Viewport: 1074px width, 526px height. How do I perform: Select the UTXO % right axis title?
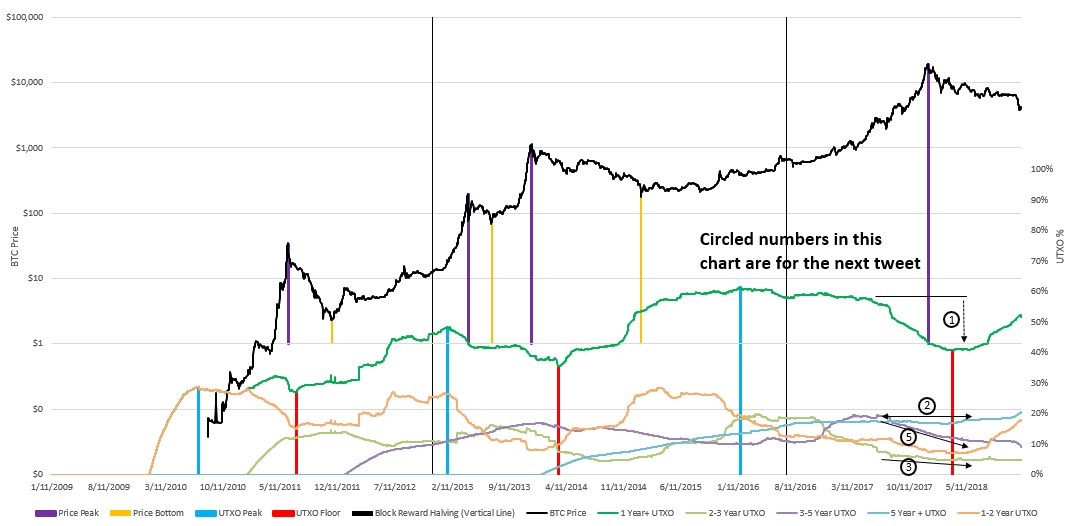pyautogui.click(x=1060, y=246)
